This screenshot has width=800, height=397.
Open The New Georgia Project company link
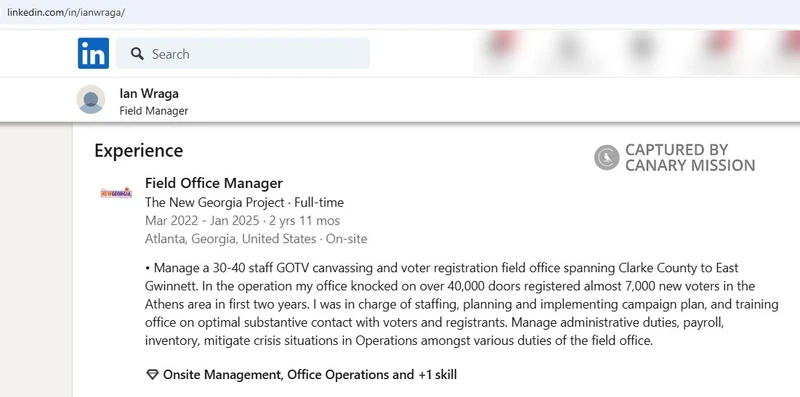pos(214,202)
